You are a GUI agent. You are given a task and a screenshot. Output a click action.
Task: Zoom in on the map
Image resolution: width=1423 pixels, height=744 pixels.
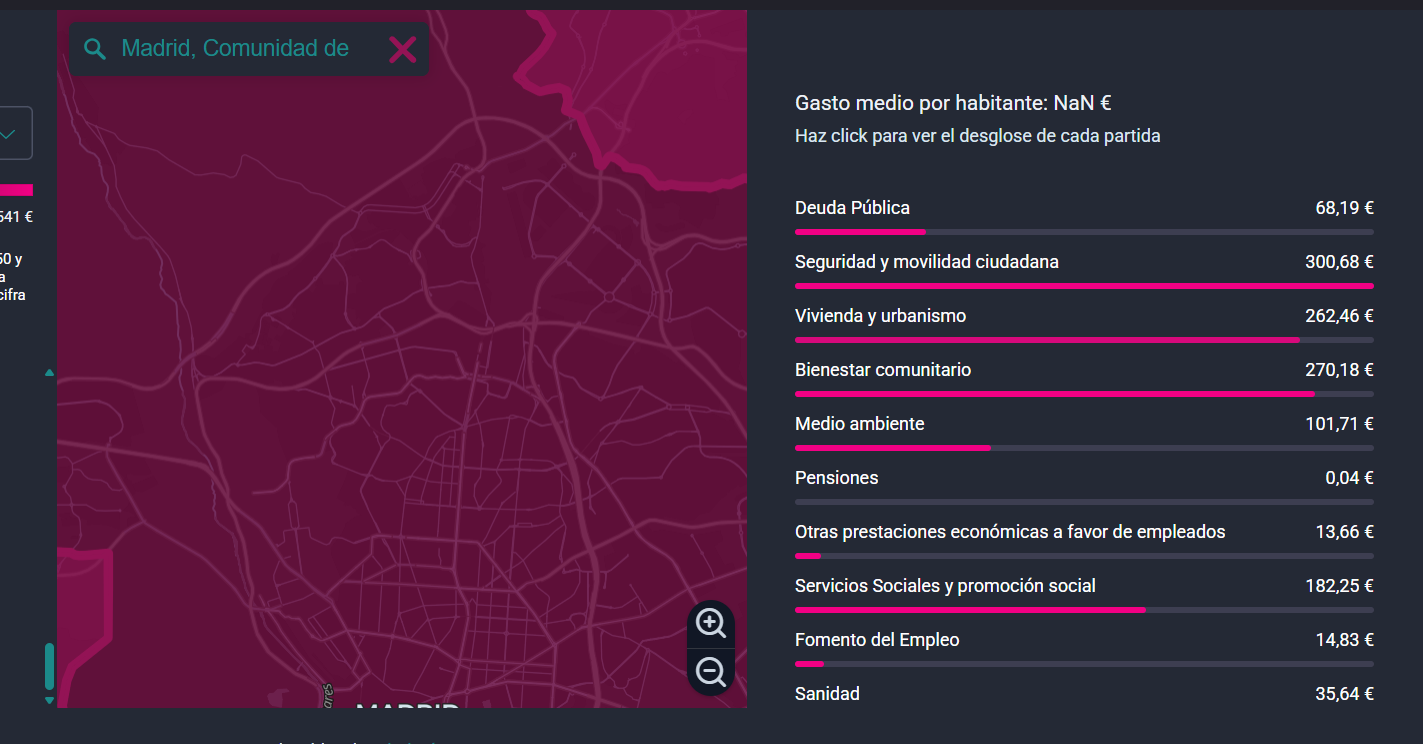pyautogui.click(x=711, y=623)
